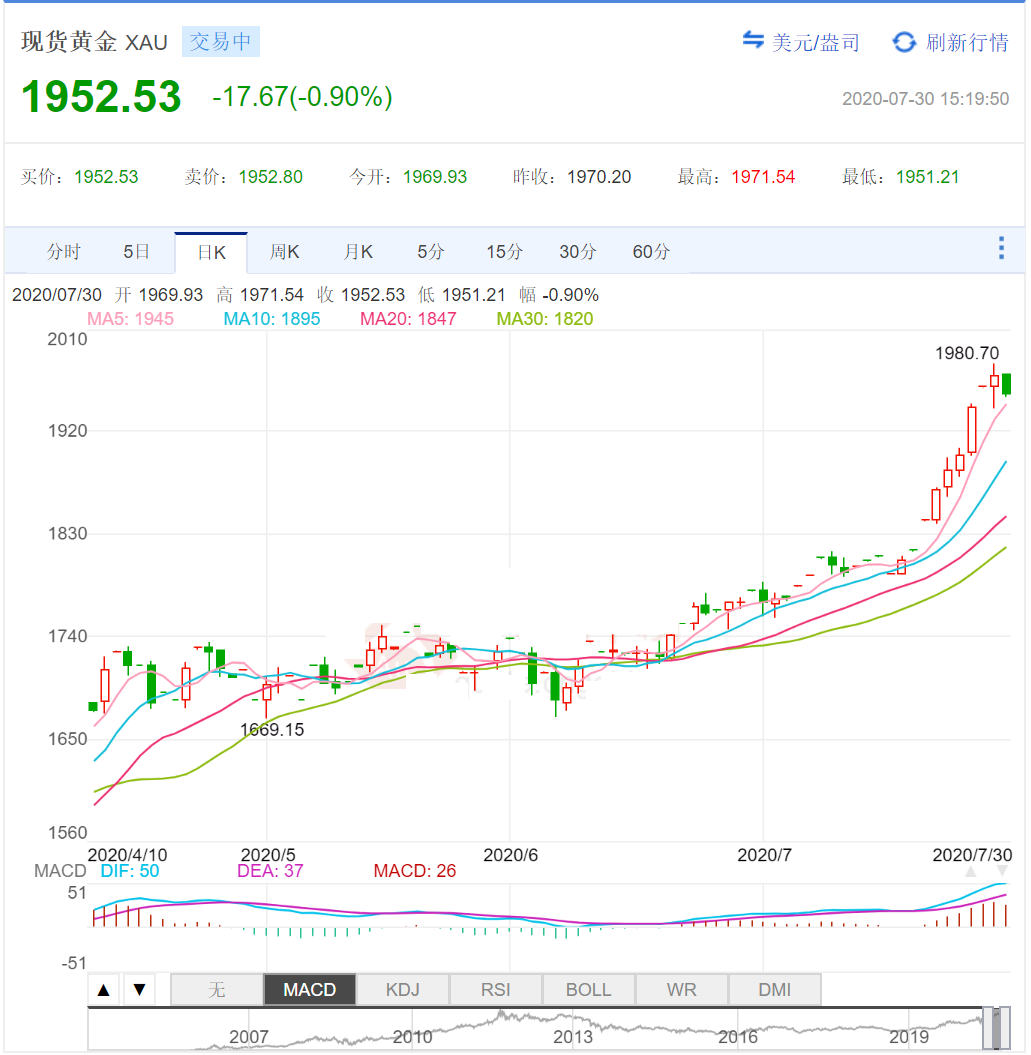
Task: Switch to the 60分 interval tab
Action: coord(651,252)
